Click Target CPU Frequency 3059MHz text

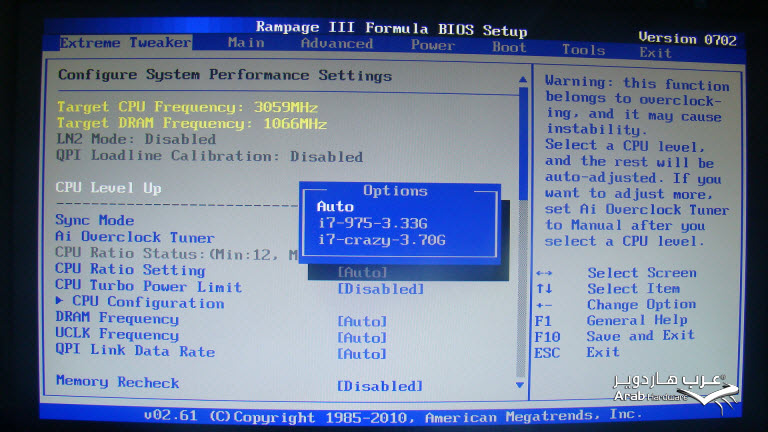point(188,107)
